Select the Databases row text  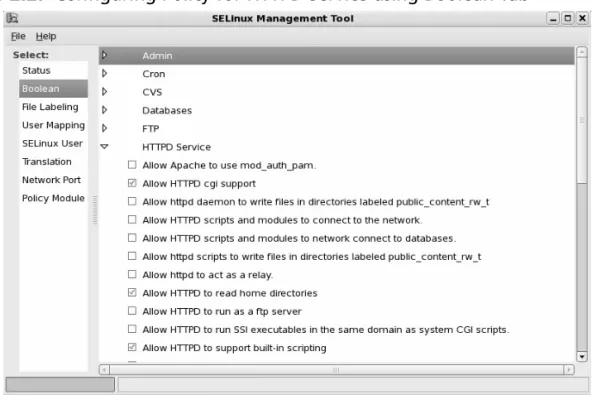pyautogui.click(x=167, y=111)
